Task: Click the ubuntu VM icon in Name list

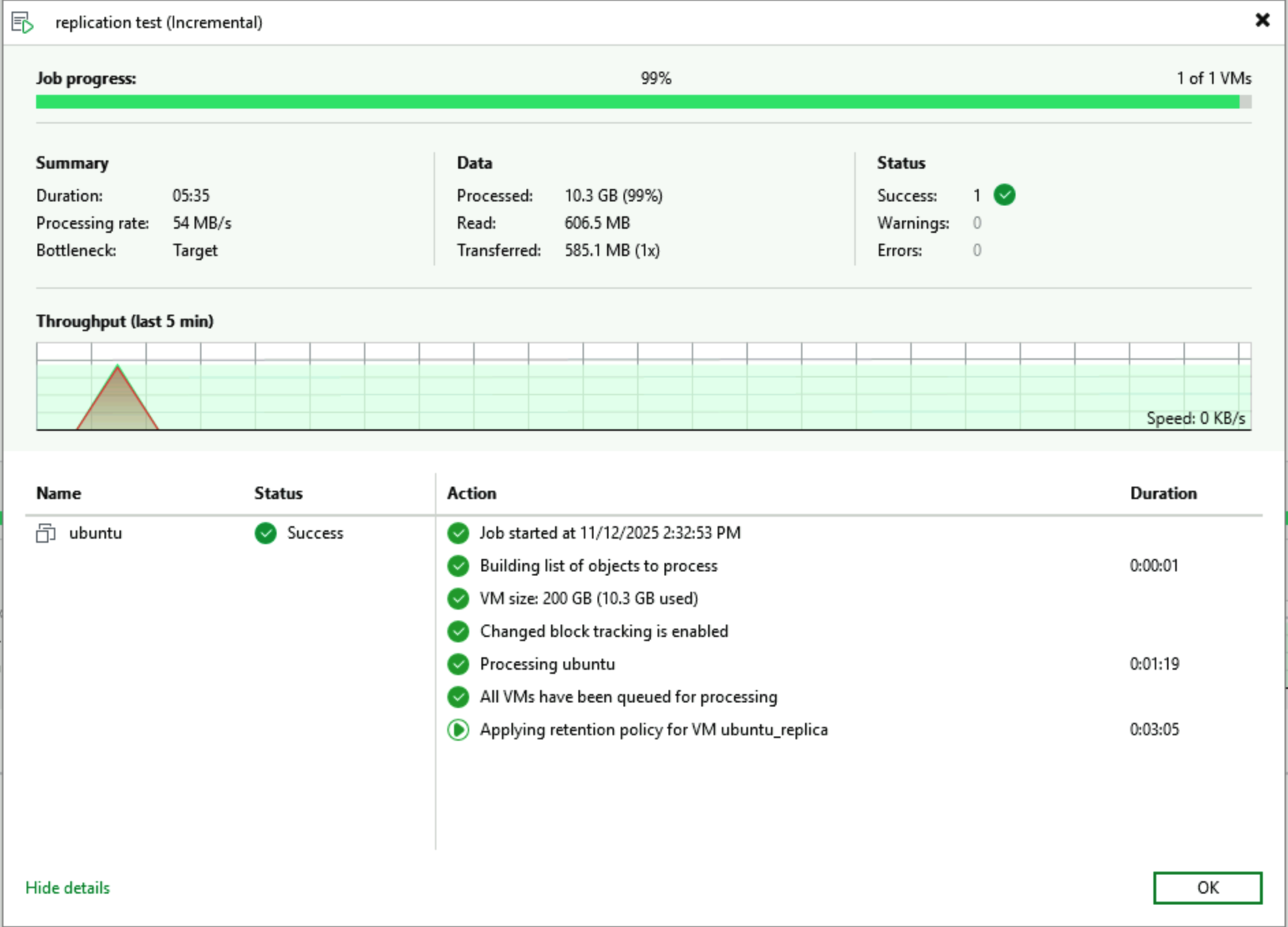Action: click(x=46, y=533)
